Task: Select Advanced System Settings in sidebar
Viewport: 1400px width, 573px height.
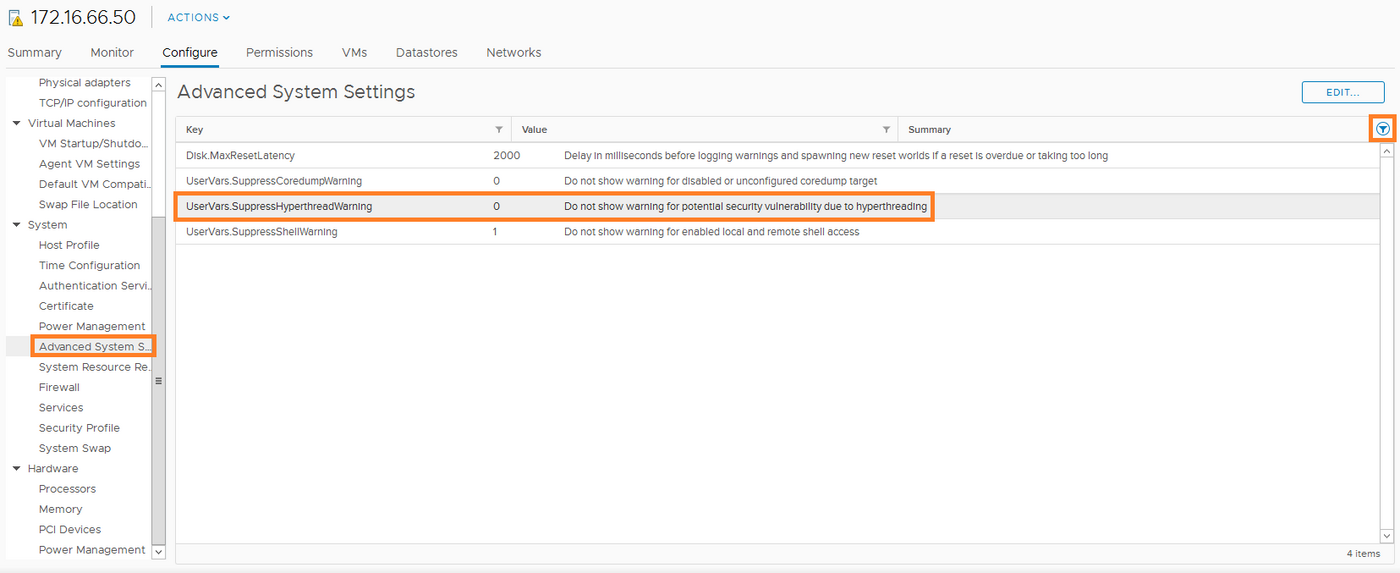Action: (x=94, y=347)
